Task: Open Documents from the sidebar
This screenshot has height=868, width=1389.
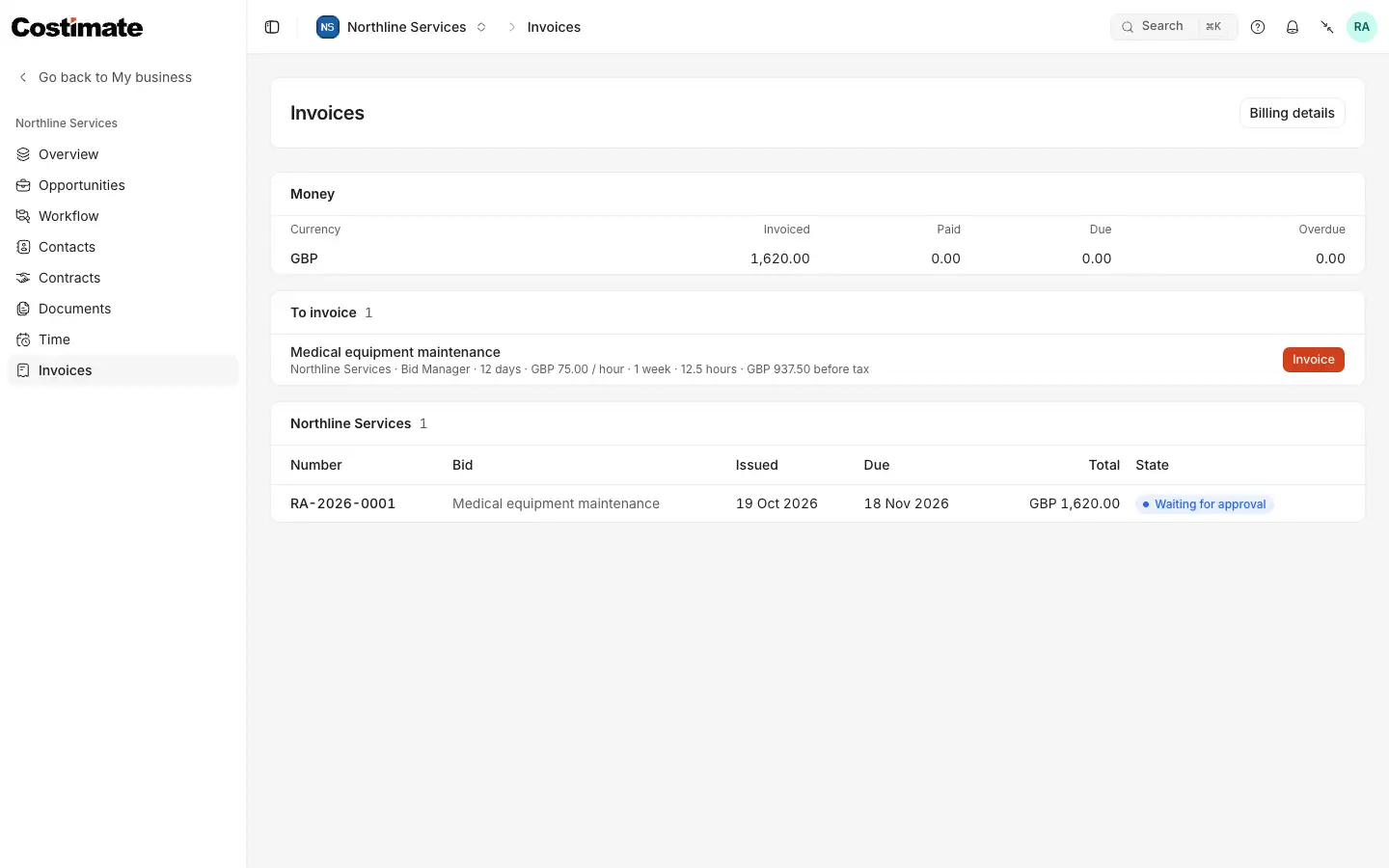Action: [123, 309]
